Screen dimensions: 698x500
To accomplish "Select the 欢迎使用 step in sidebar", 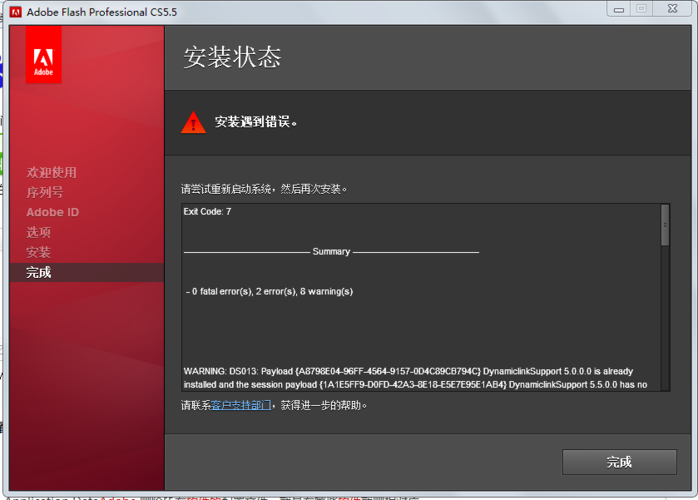I will coord(51,172).
